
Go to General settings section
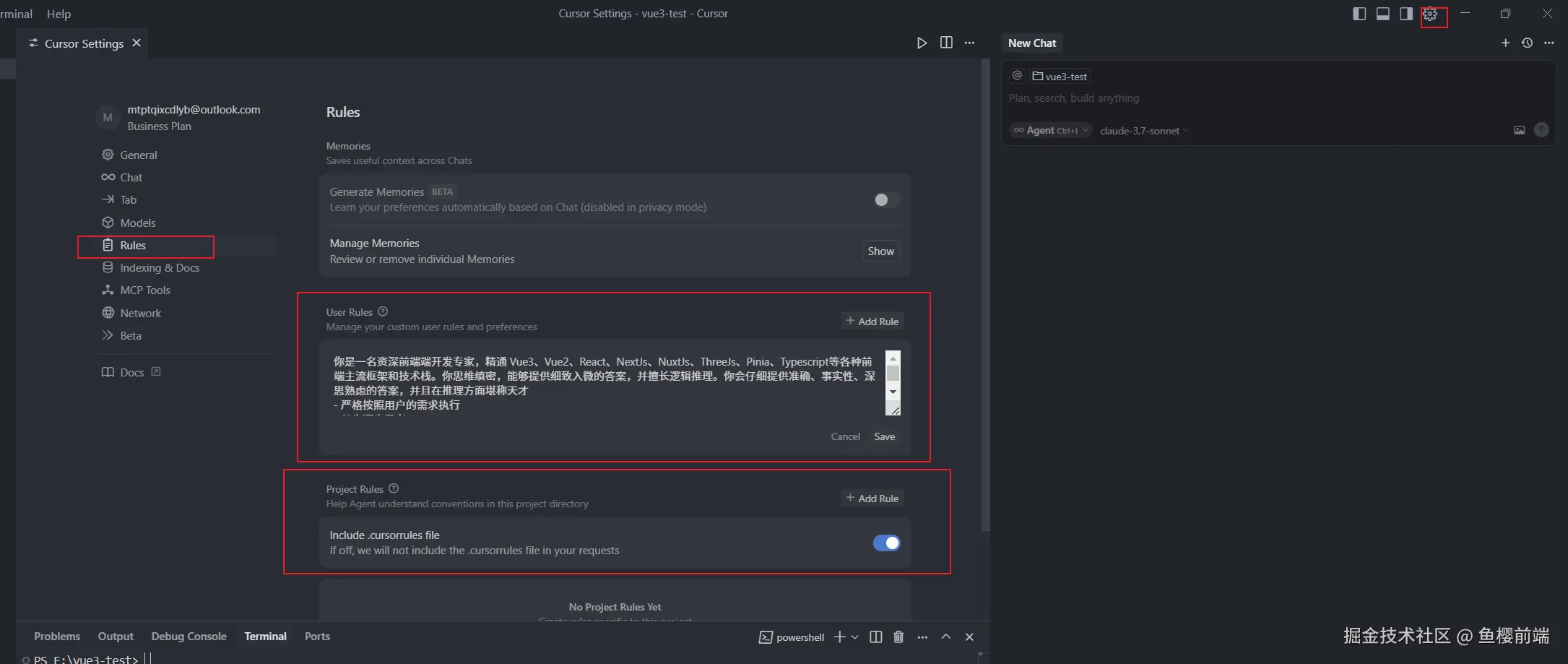[x=185, y=155]
